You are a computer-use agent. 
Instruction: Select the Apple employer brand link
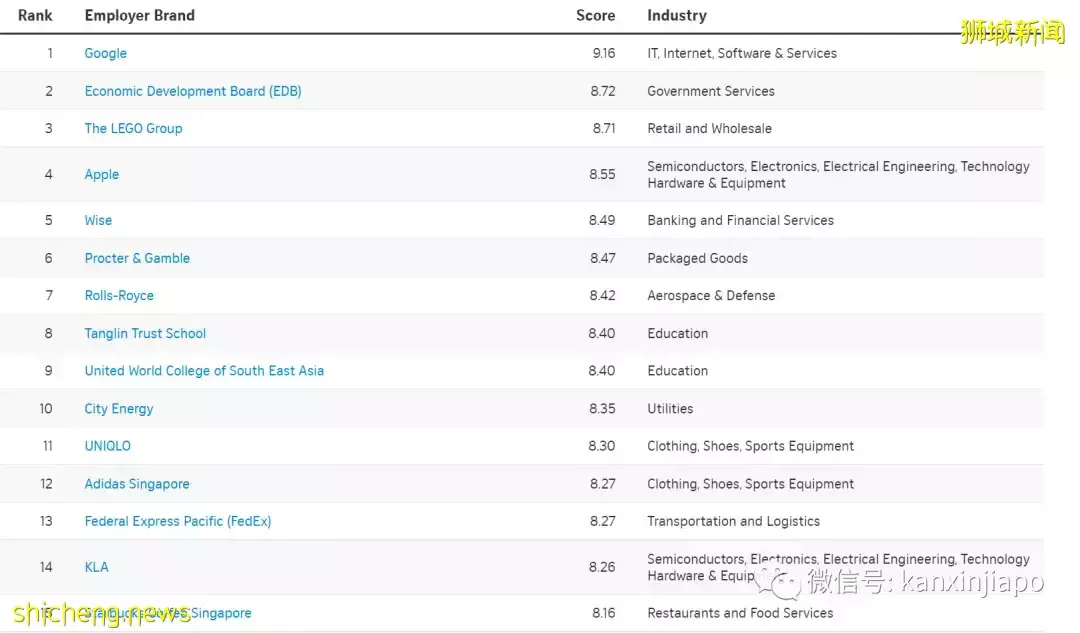pyautogui.click(x=101, y=174)
